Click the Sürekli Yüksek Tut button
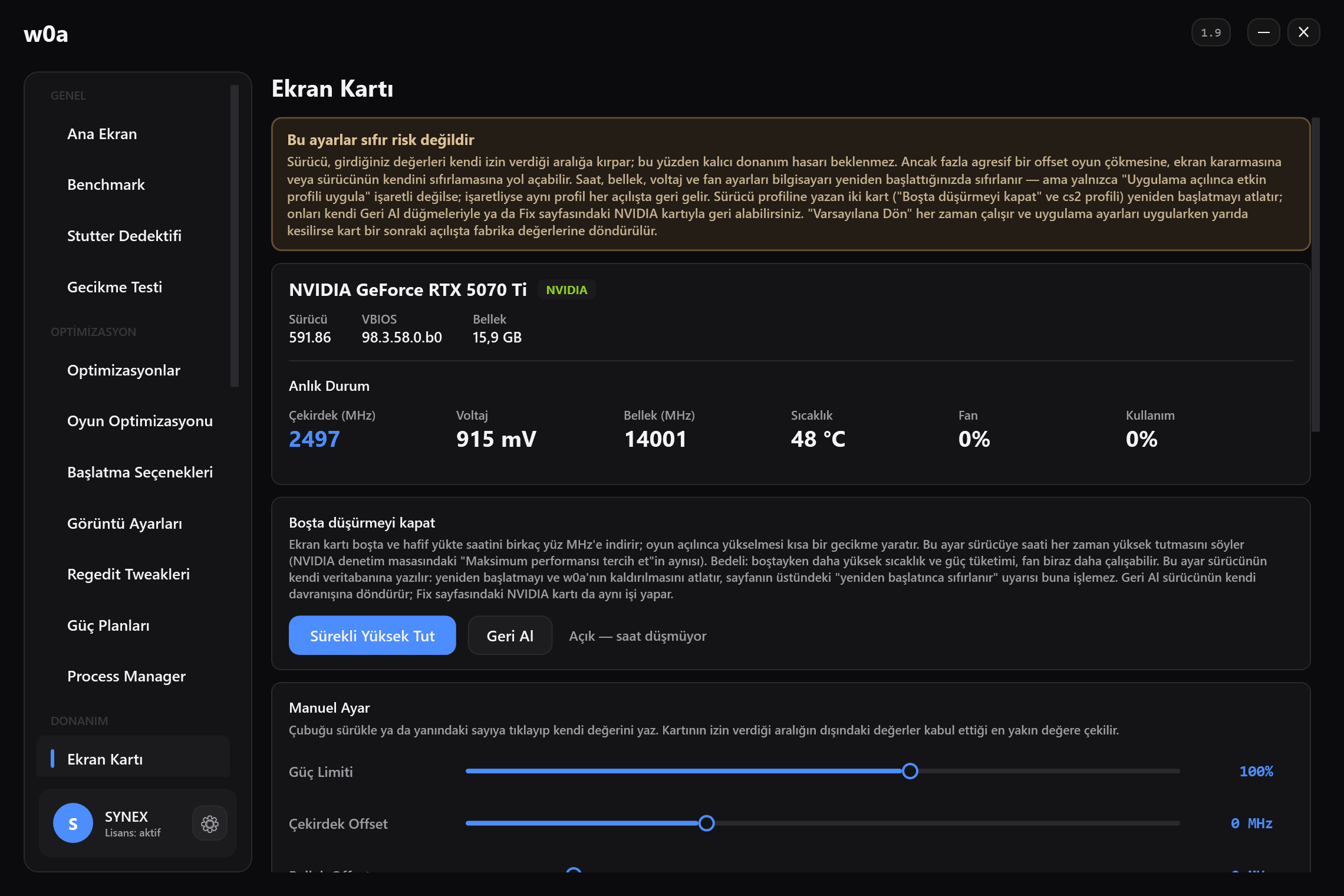Screen dimensions: 1344x896 [372, 635]
